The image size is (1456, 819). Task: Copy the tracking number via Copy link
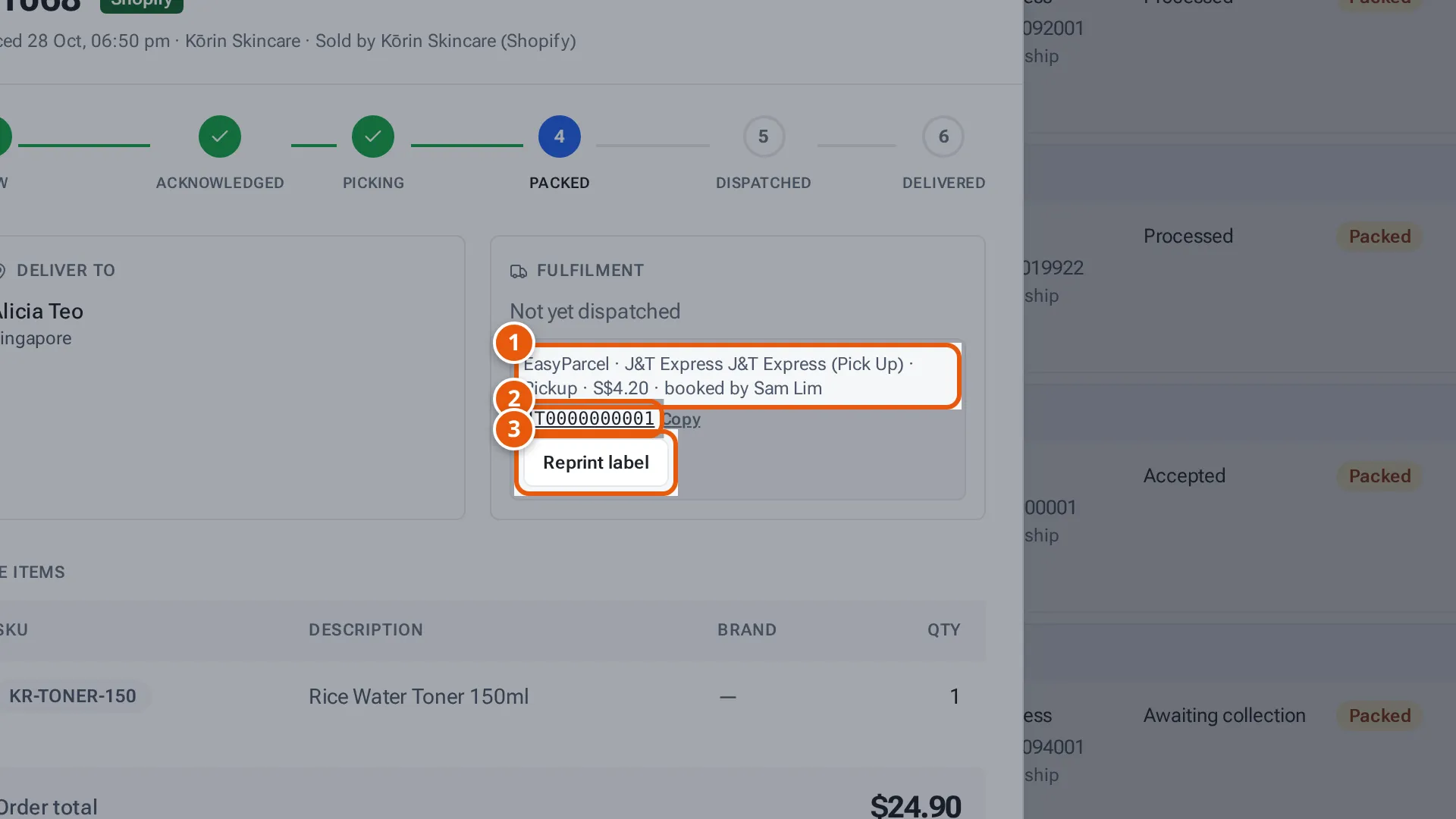[681, 419]
